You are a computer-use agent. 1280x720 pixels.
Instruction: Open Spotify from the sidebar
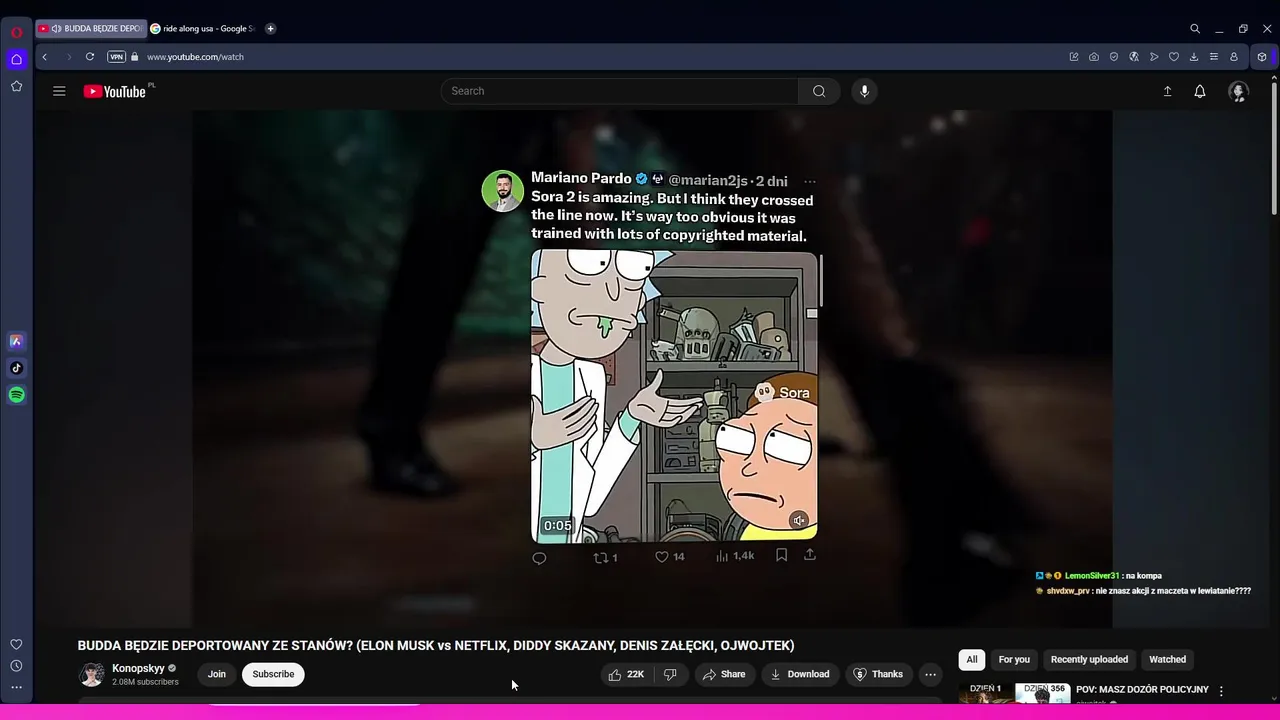[16, 395]
